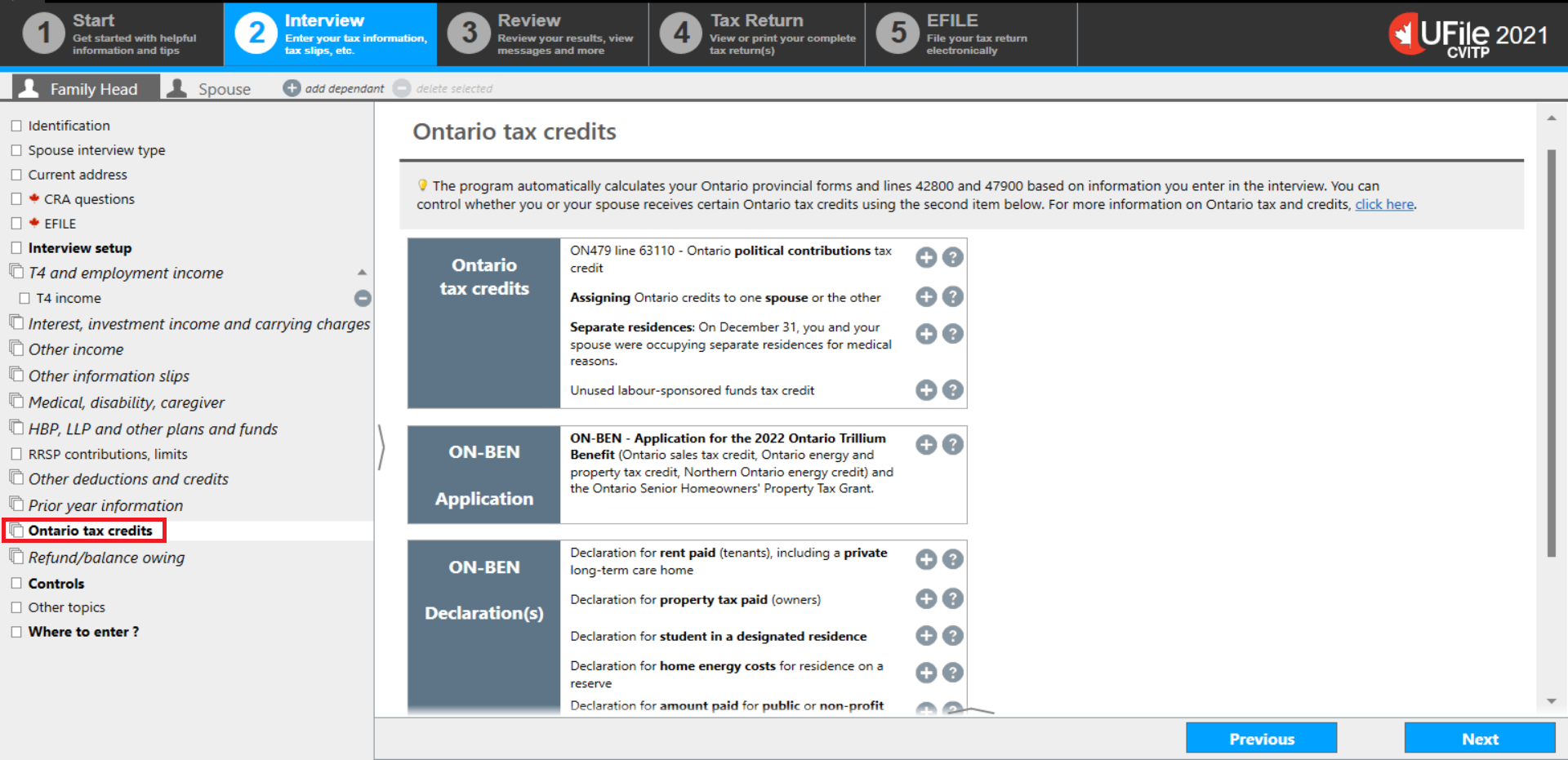1568x760 pixels.
Task: Check the Interview setup checkbox
Action: 16,248
